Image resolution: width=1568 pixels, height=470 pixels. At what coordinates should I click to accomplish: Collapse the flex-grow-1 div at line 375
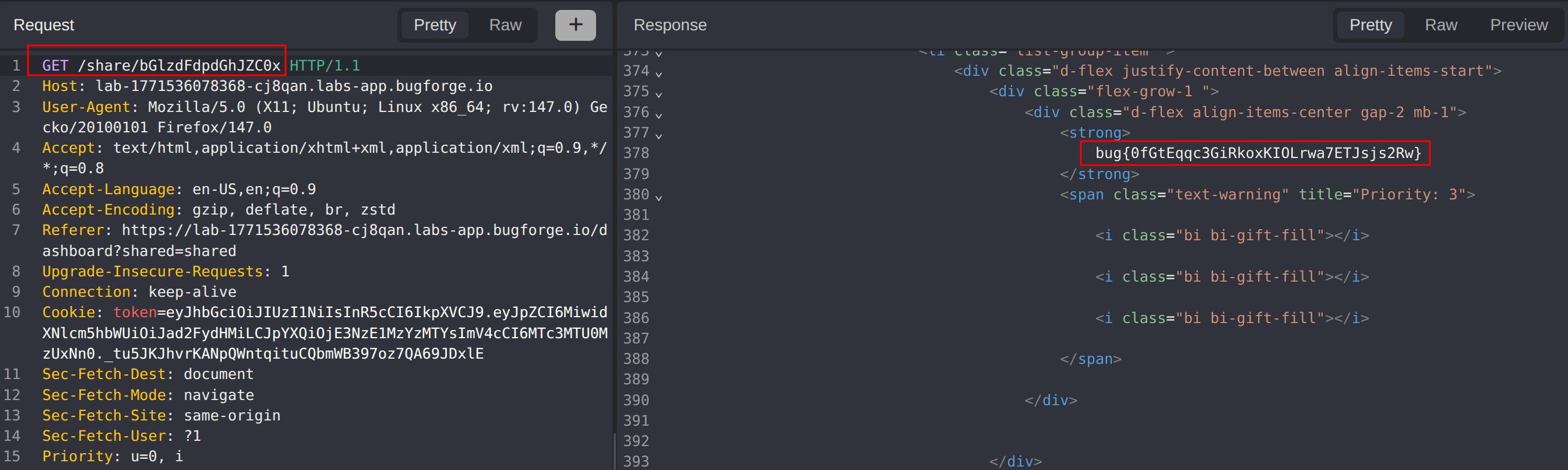click(658, 94)
